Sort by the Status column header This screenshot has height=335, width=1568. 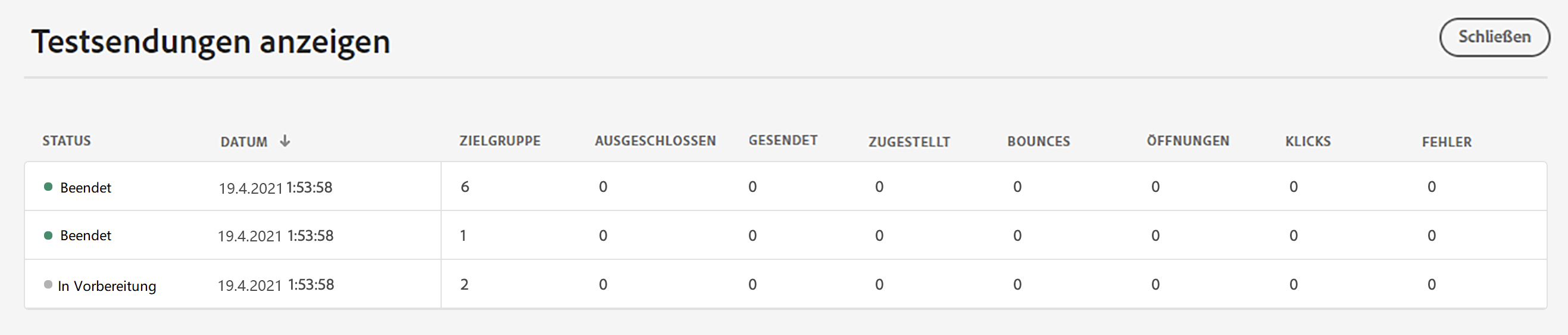pyautogui.click(x=66, y=141)
